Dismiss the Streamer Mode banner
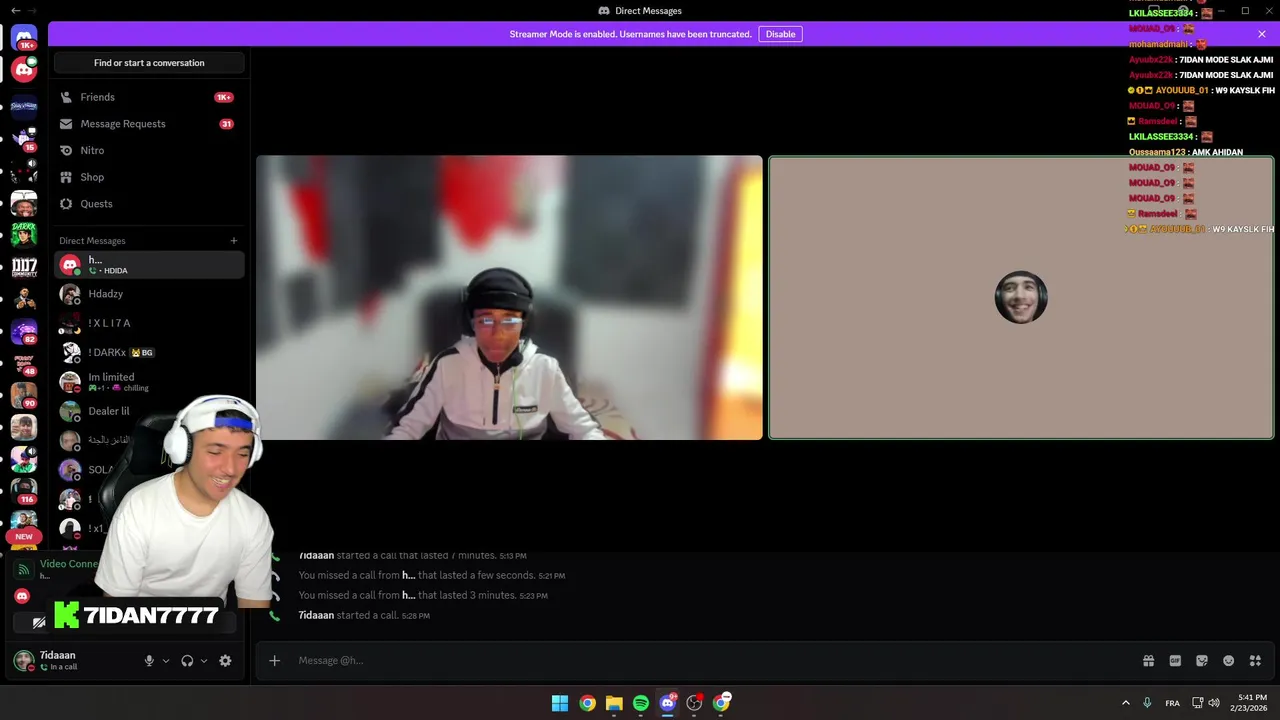1280x720 pixels. point(1261,34)
